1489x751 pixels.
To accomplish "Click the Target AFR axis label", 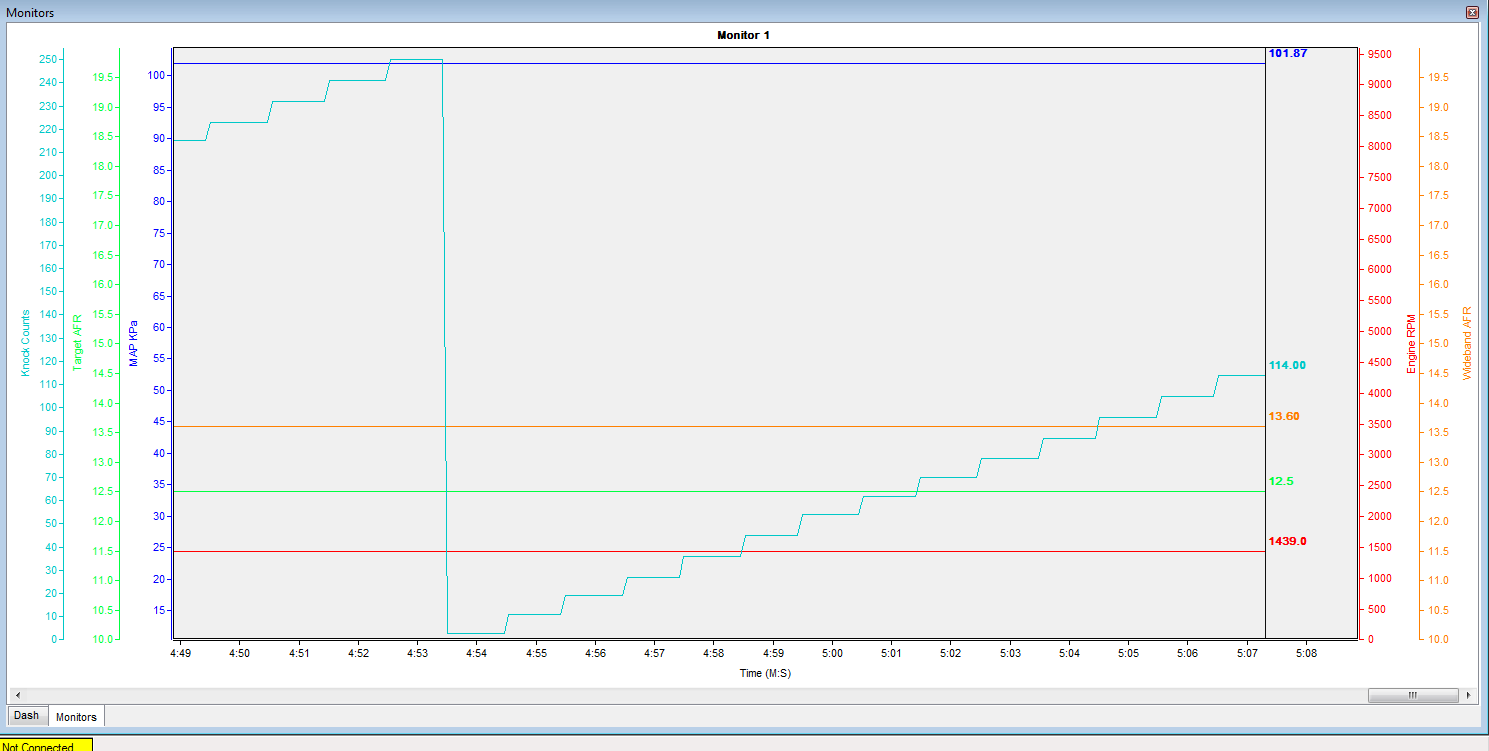I will point(77,342).
